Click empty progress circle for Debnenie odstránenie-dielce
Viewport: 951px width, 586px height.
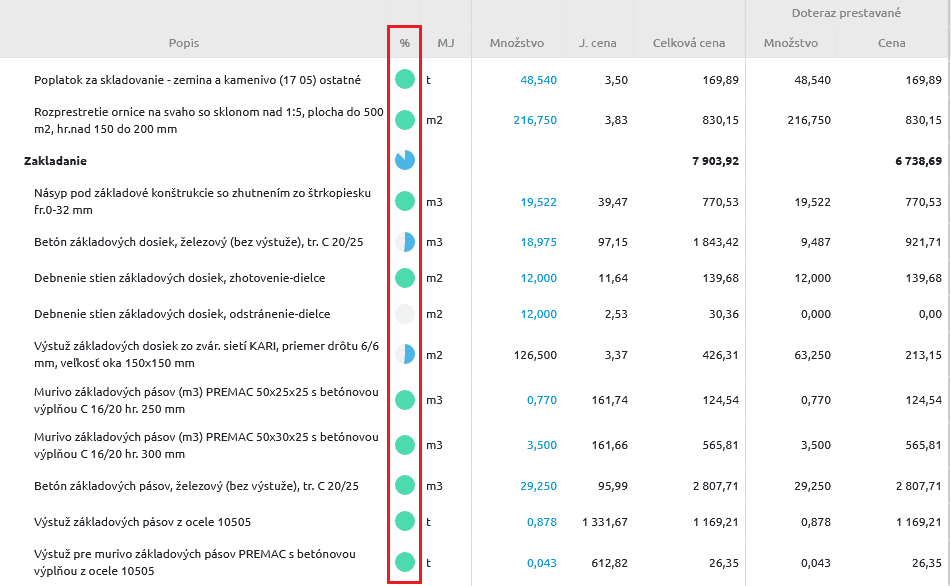(404, 314)
